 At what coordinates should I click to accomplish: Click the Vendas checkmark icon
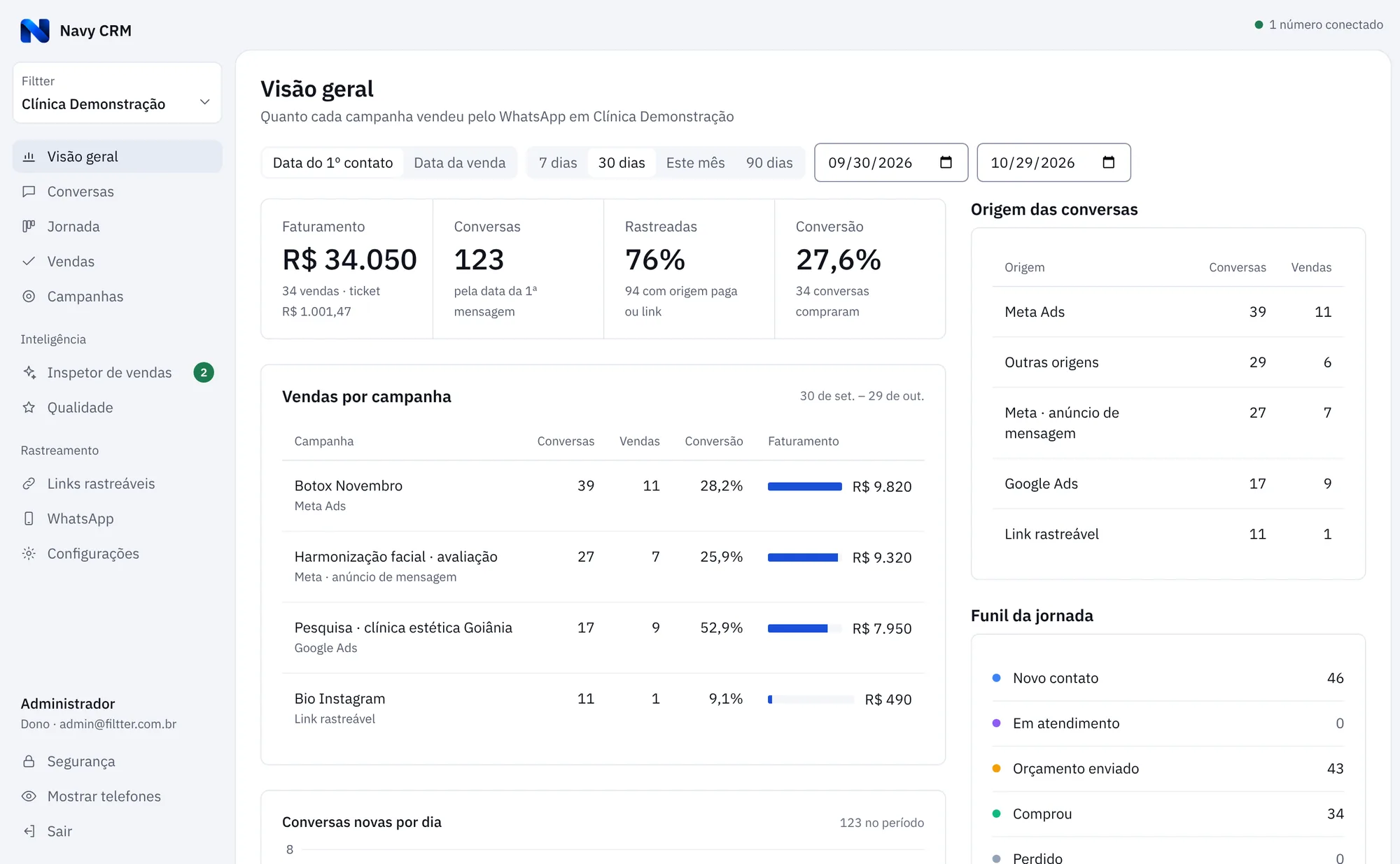29,262
